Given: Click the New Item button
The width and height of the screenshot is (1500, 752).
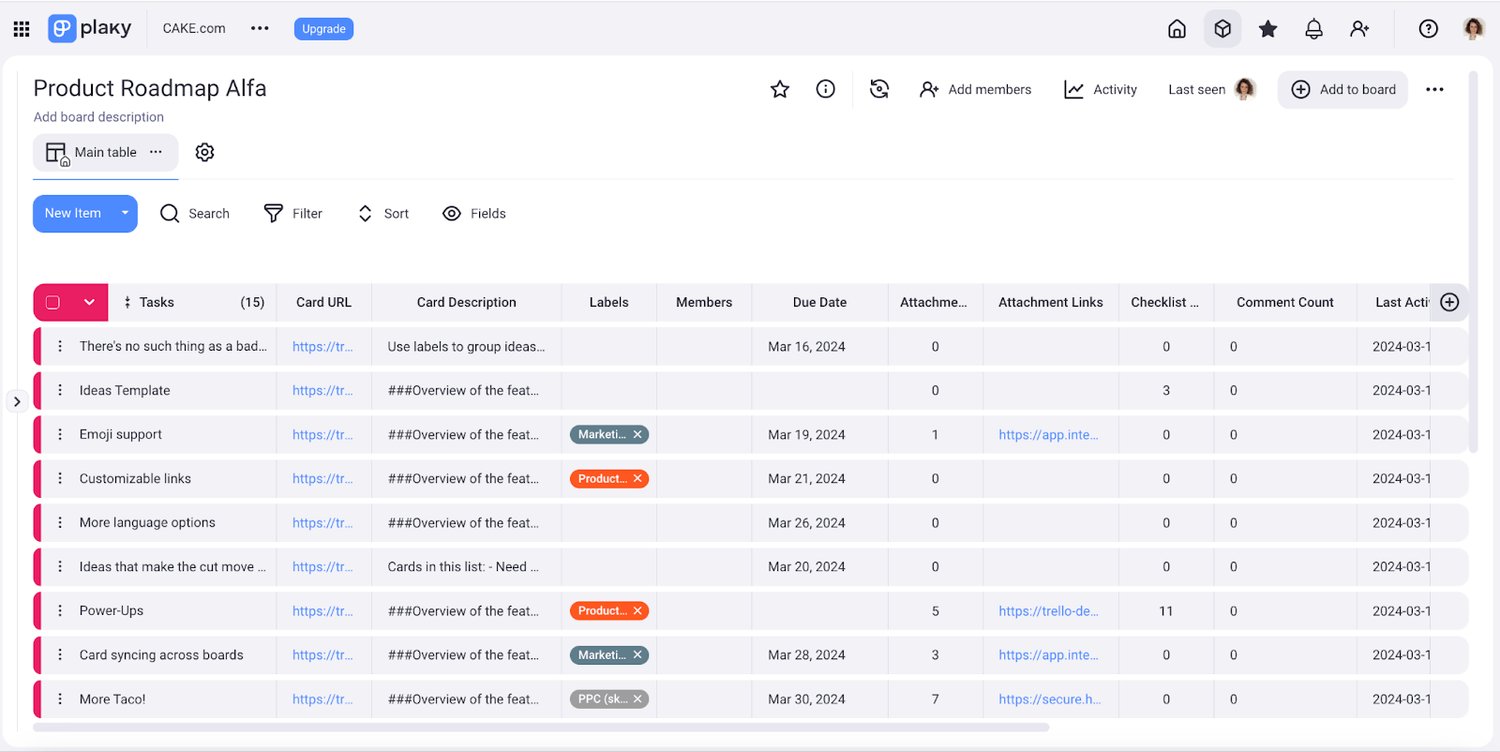Looking at the screenshot, I should click(x=73, y=213).
